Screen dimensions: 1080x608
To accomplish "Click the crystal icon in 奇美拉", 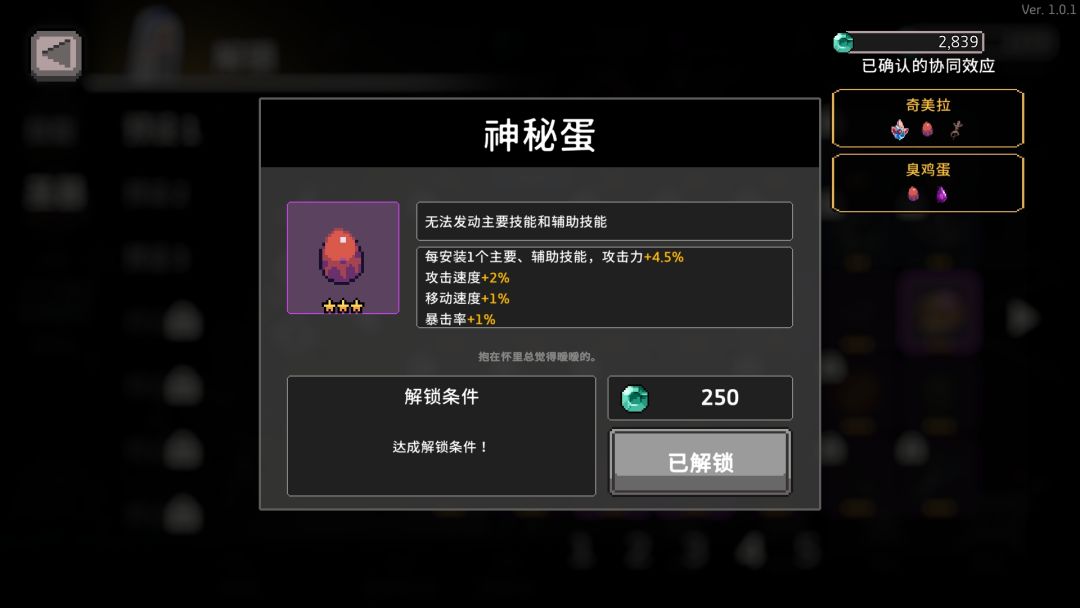I will click(x=900, y=129).
